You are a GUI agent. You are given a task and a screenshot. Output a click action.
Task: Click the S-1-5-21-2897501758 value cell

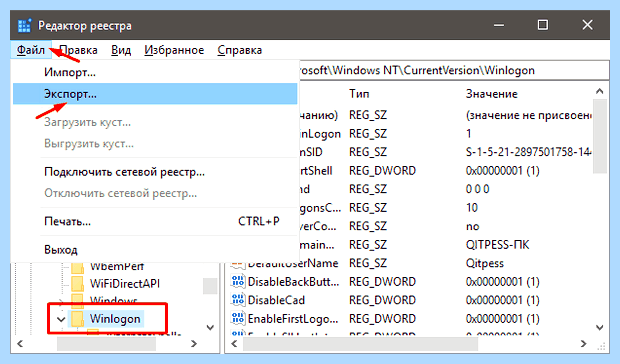click(529, 152)
